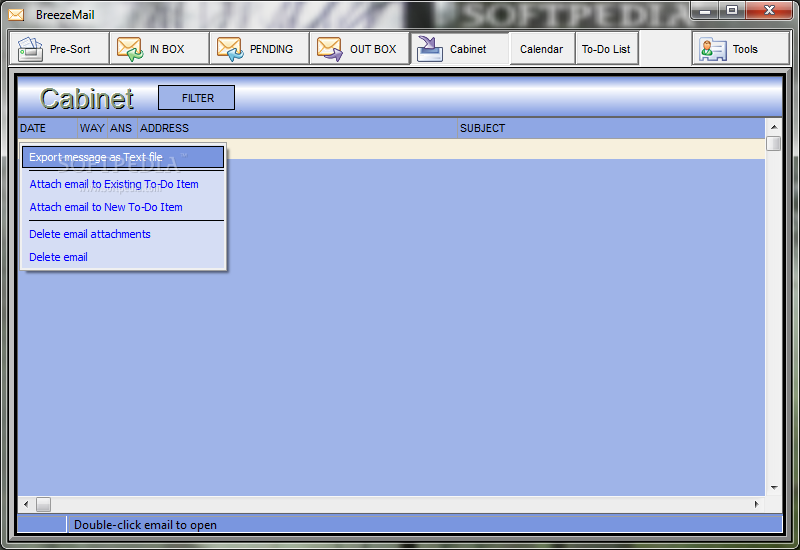
Task: Choose Export message as Text file
Action: 123,157
